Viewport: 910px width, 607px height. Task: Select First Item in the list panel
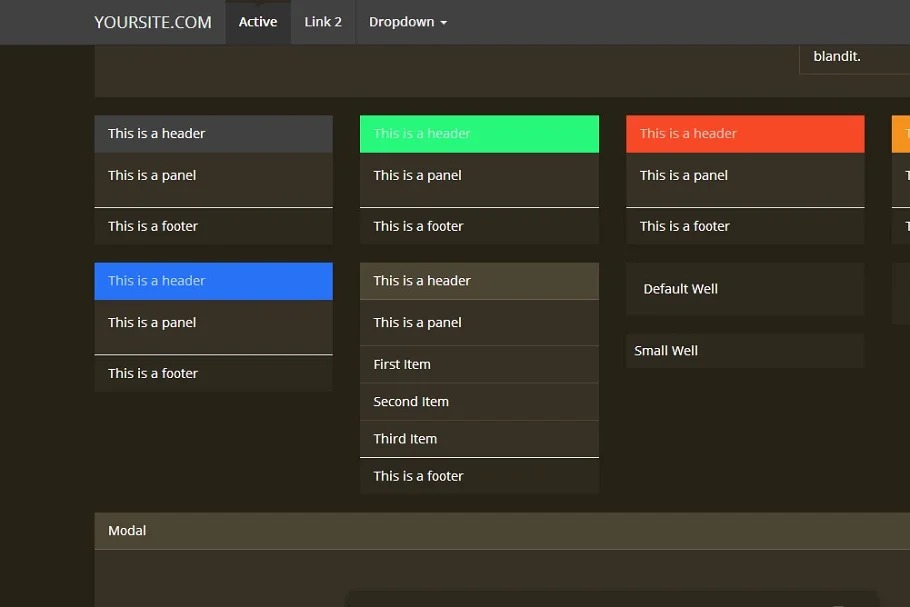pos(479,365)
